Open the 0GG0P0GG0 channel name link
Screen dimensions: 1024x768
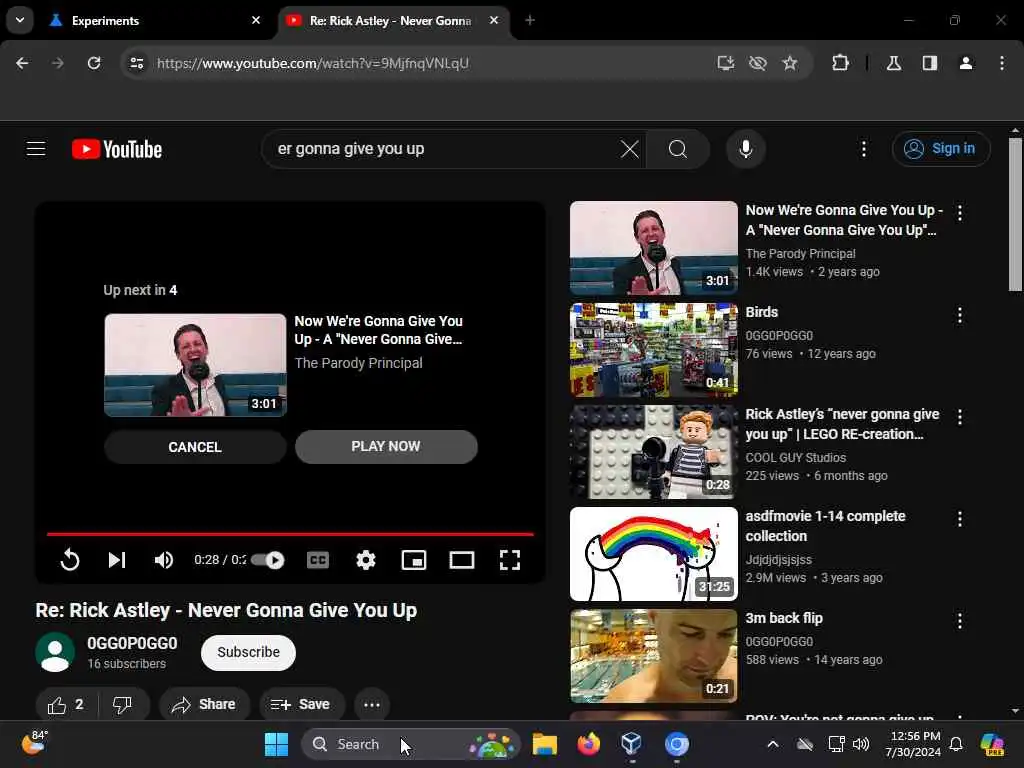click(132, 643)
